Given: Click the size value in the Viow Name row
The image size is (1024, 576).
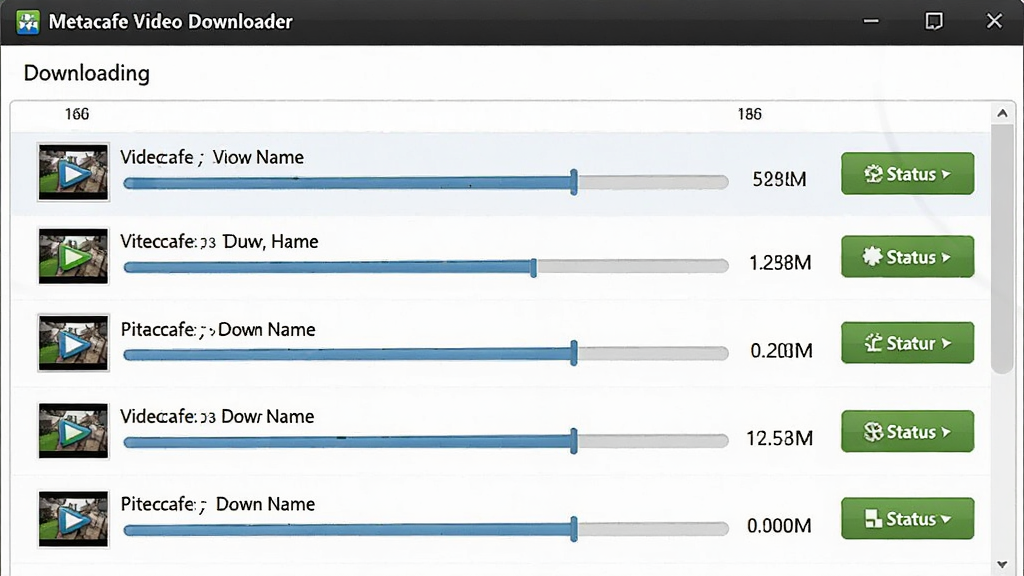Looking at the screenshot, I should click(780, 180).
